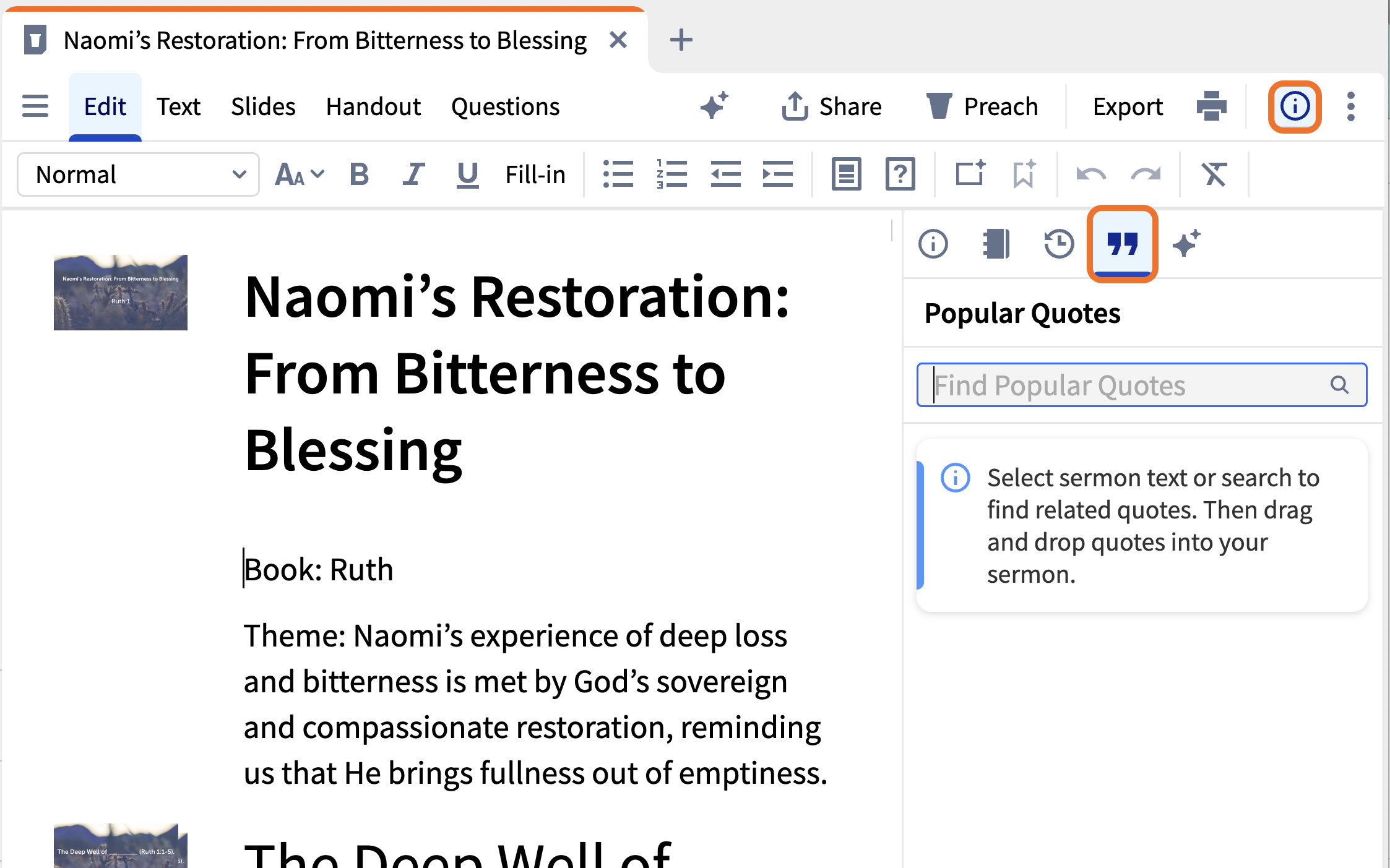Screen dimensions: 1390x868
Task: Click the info icon in quotes hint box
Action: tap(955, 478)
